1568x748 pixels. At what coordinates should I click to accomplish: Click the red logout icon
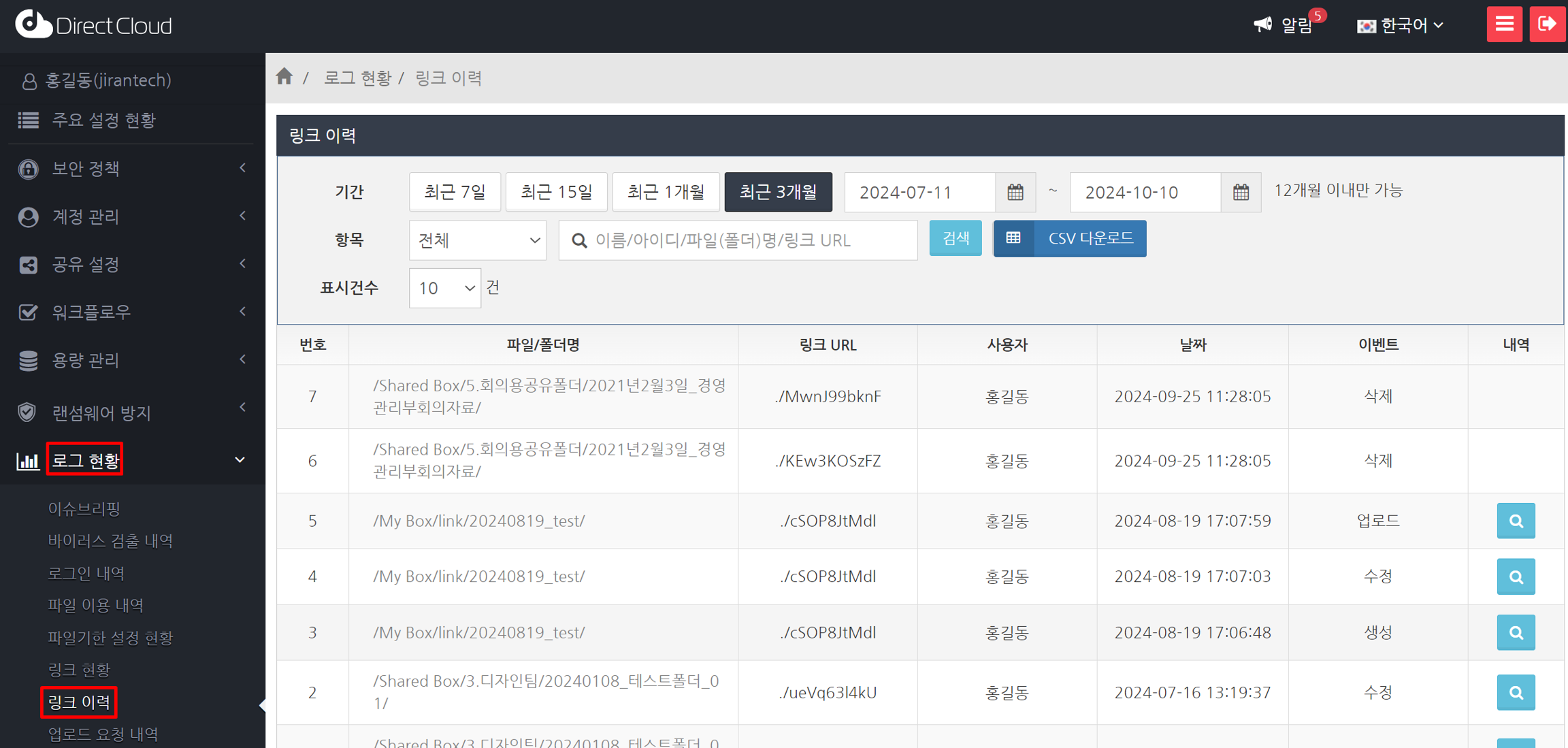(1547, 25)
